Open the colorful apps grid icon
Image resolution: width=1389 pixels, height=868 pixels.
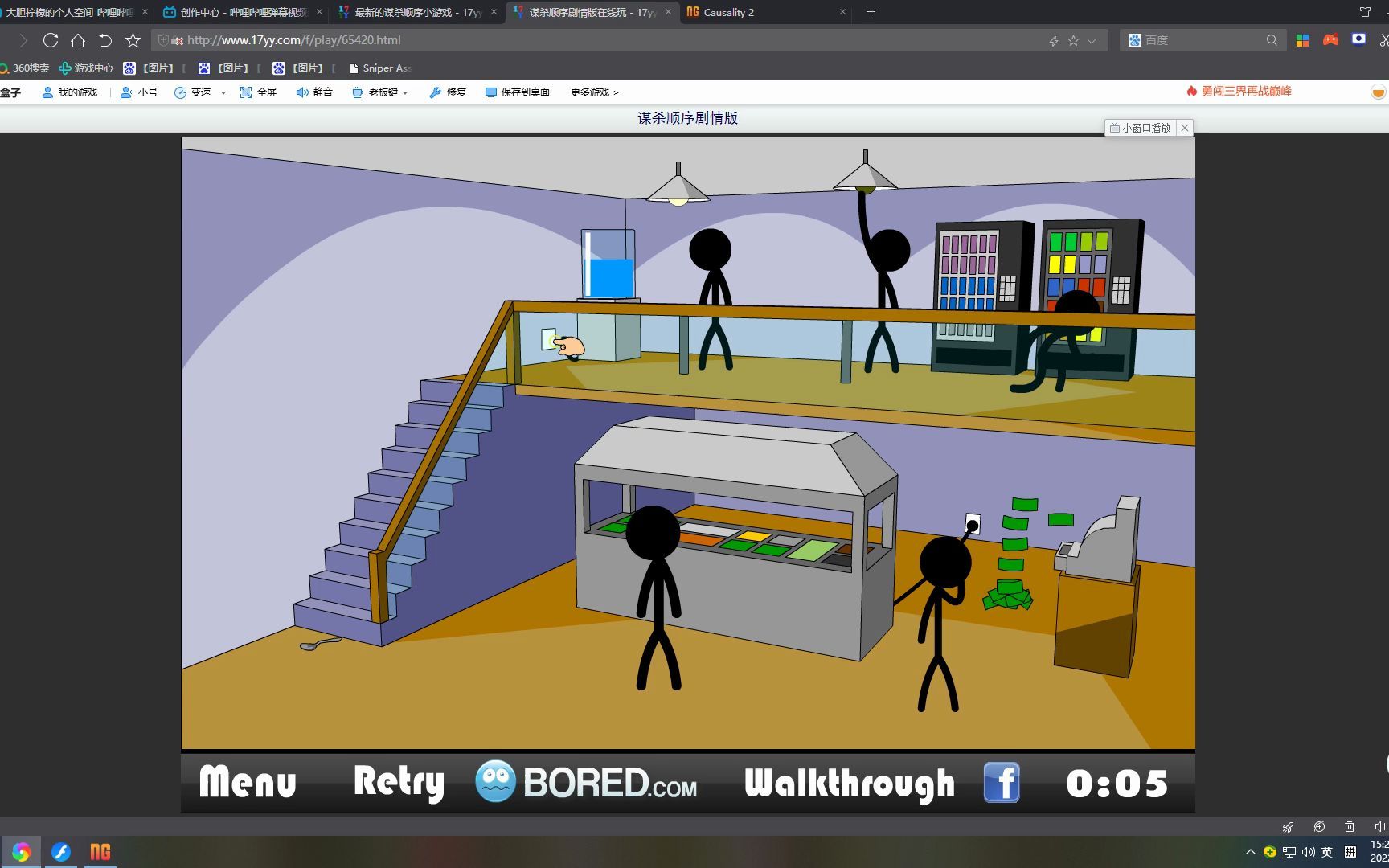[x=1302, y=40]
